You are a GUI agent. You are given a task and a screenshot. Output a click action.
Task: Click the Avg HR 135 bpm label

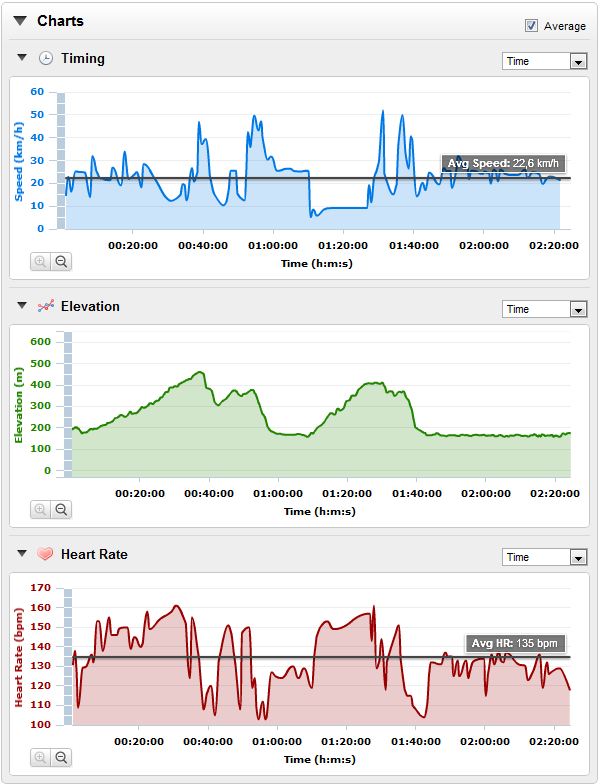[x=516, y=643]
